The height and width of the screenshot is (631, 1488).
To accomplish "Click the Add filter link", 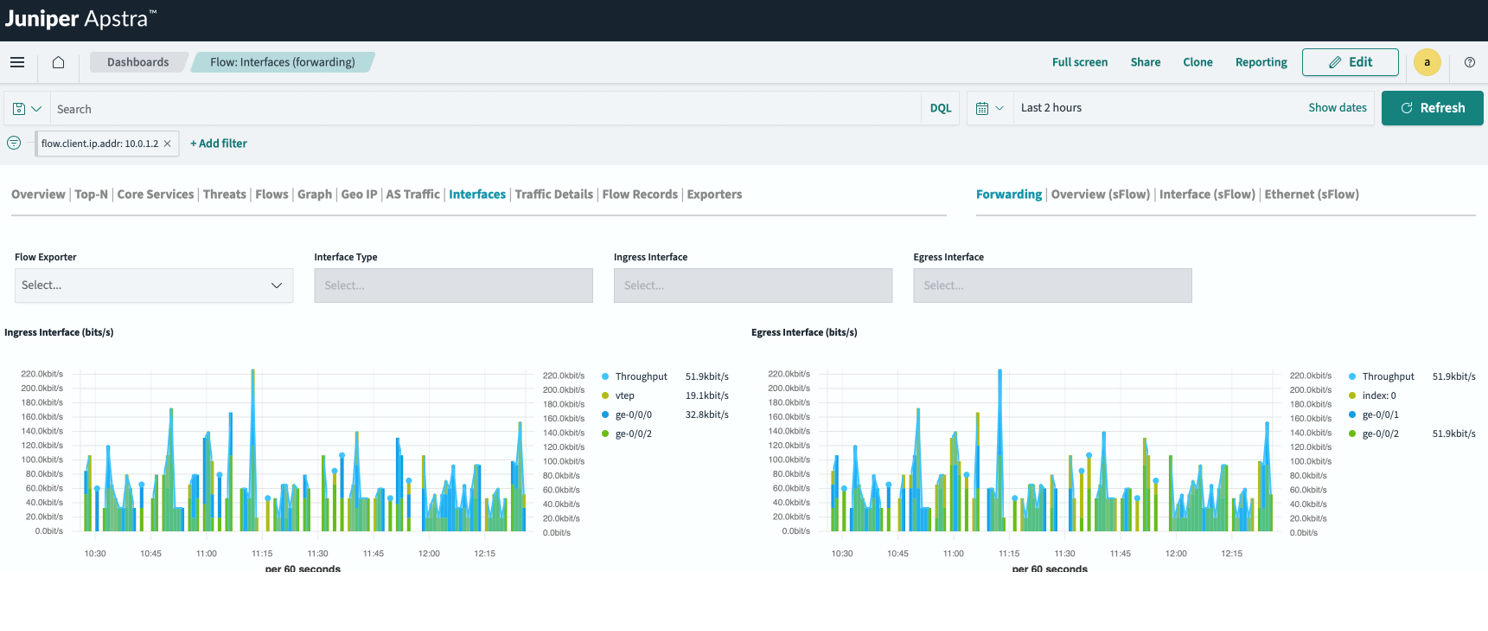I will click(x=218, y=143).
